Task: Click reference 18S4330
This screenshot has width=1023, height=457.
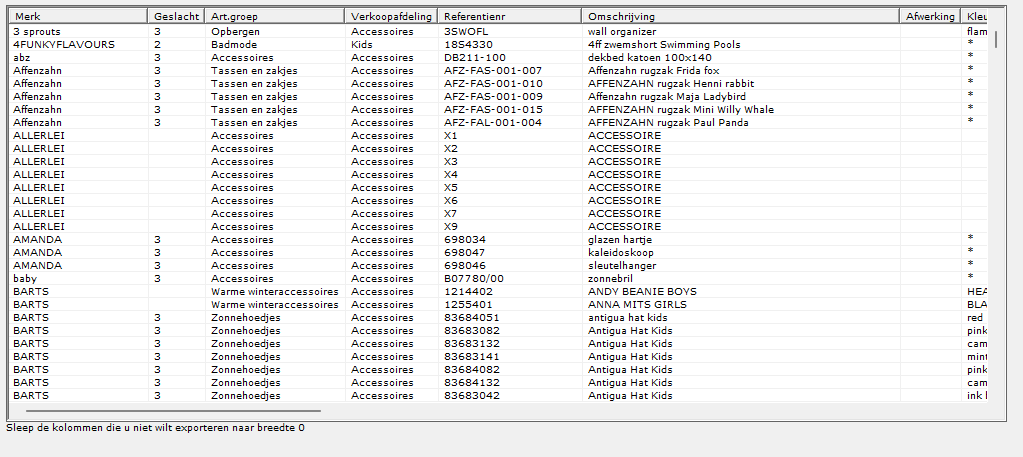Action: tap(468, 44)
